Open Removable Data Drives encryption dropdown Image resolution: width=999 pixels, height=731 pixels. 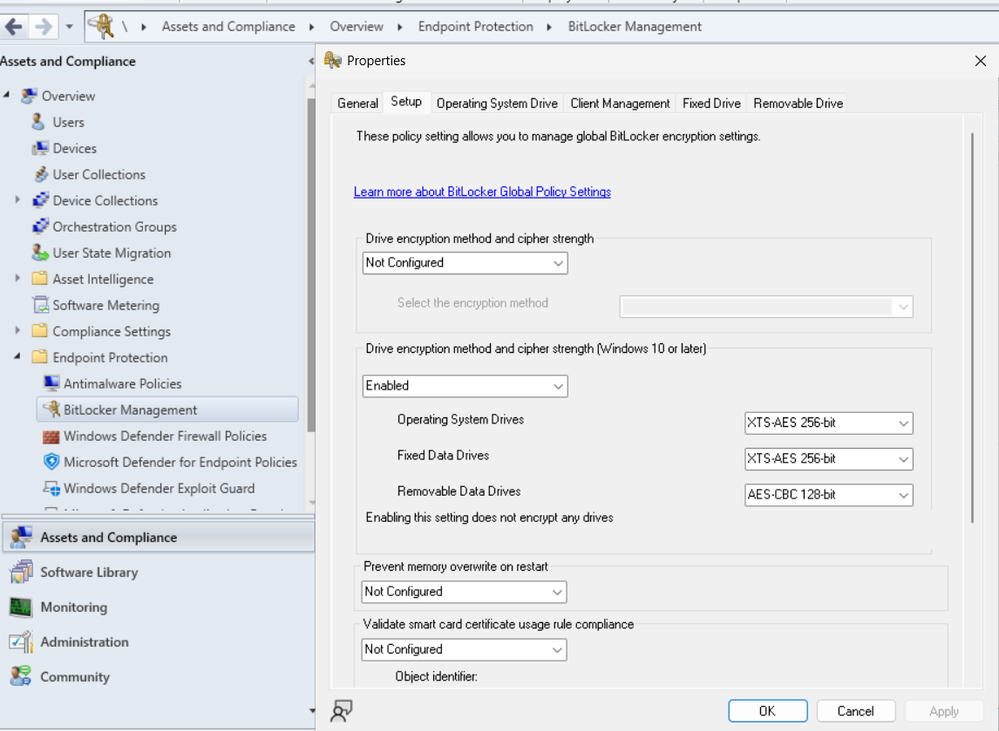point(828,495)
